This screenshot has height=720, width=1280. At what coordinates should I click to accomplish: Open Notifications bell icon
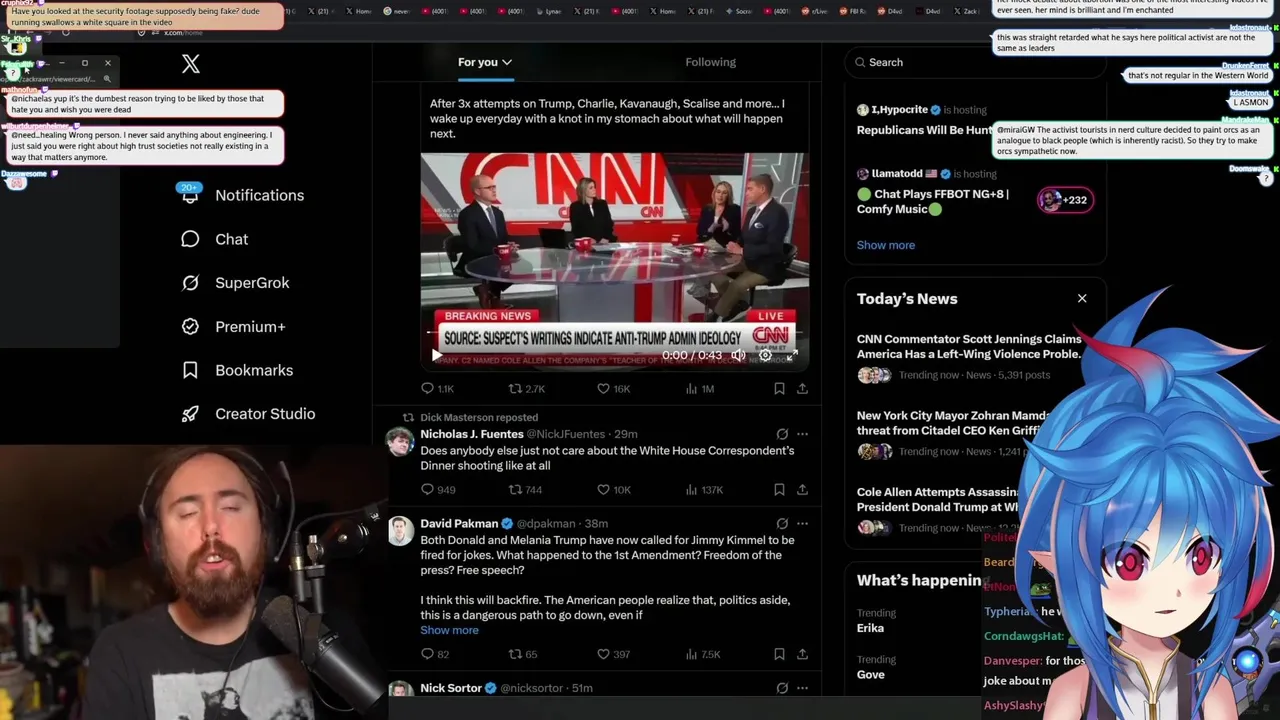click(190, 195)
